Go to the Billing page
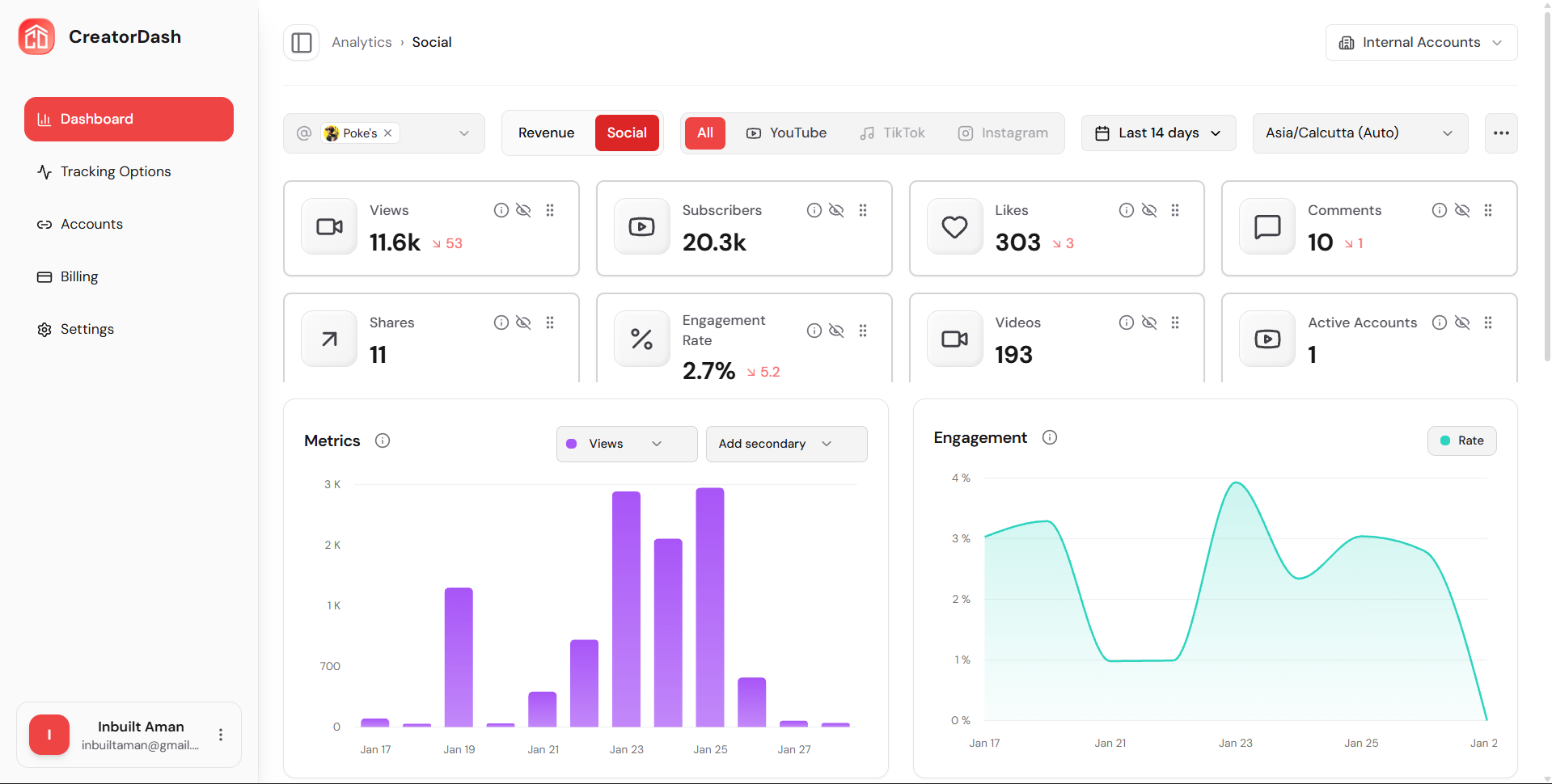Image resolution: width=1552 pixels, height=784 pixels. click(79, 276)
